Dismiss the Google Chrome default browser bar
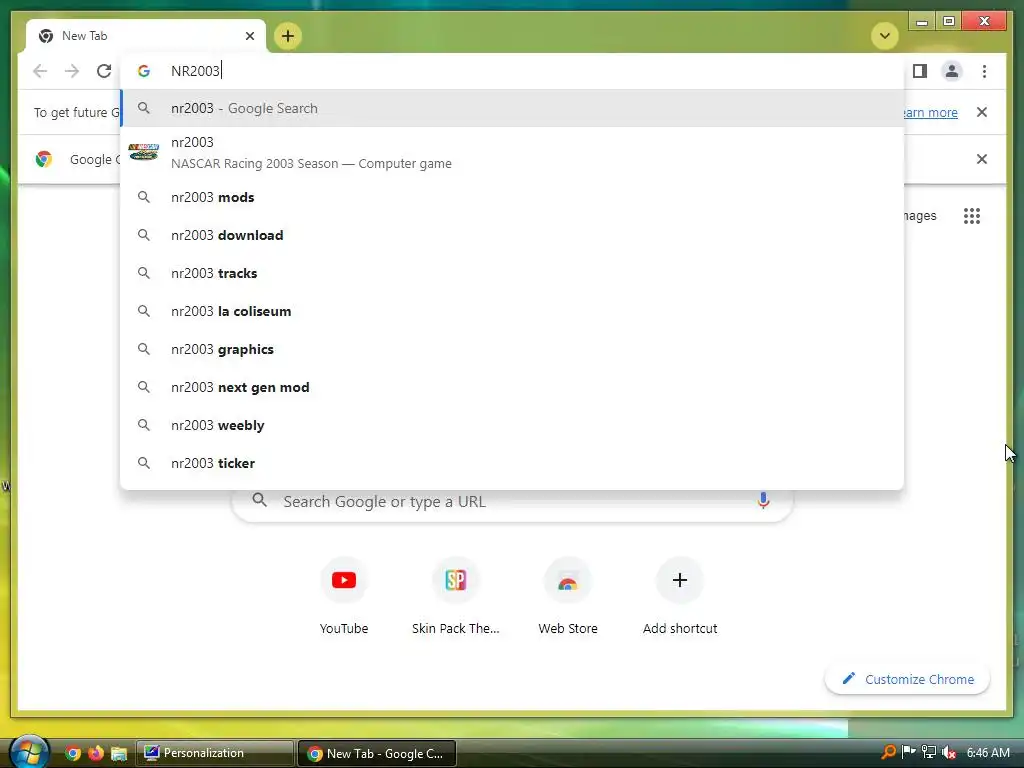The image size is (1024, 768). [982, 159]
